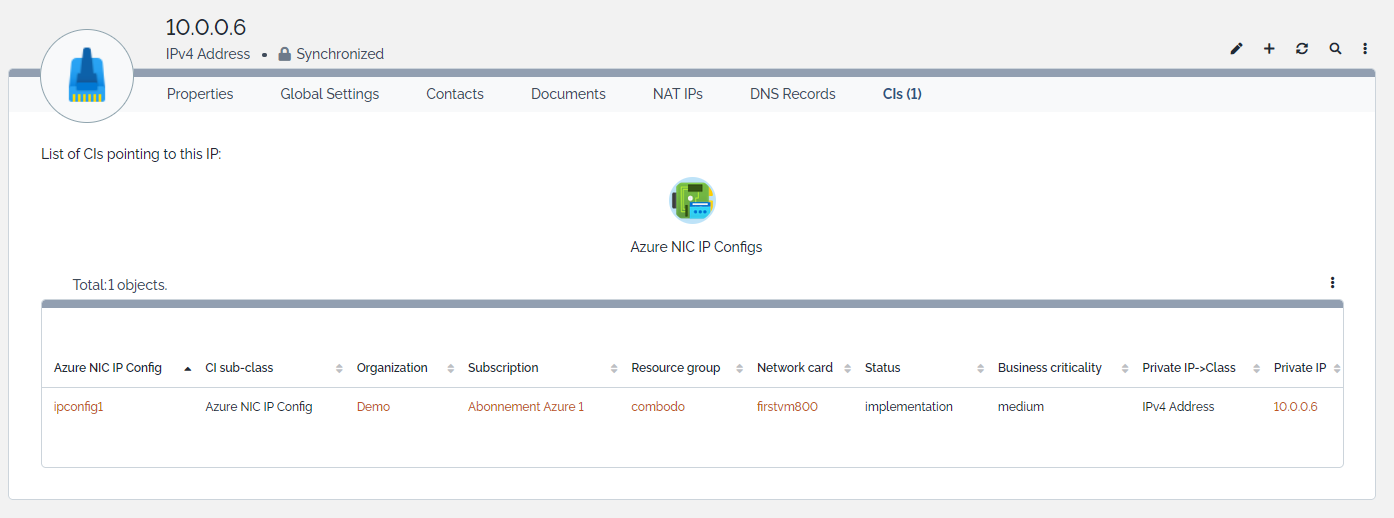This screenshot has width=1394, height=518.
Task: Click the magnifier search icon
Action: pos(1335,48)
